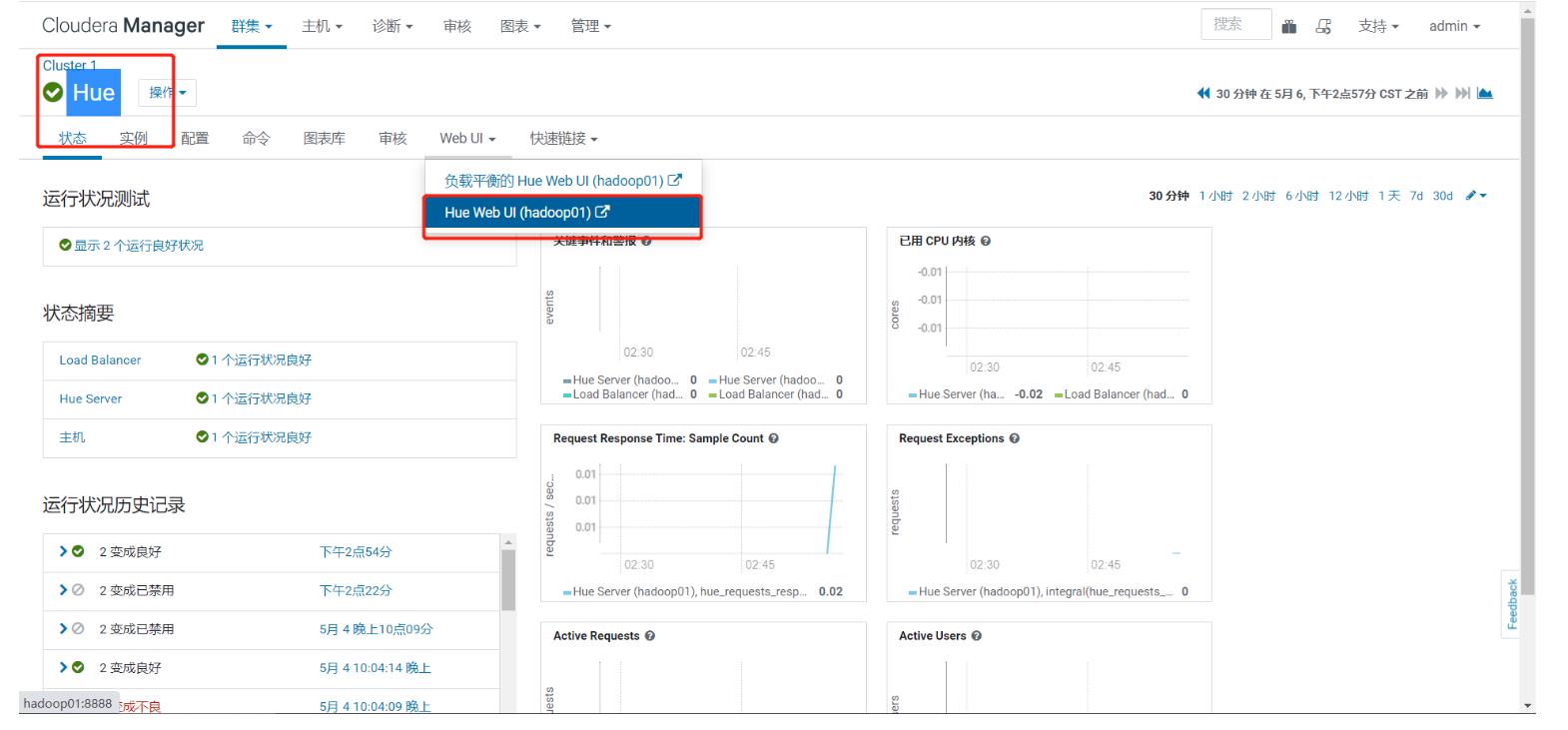Open the 图表 menu

(x=520, y=27)
